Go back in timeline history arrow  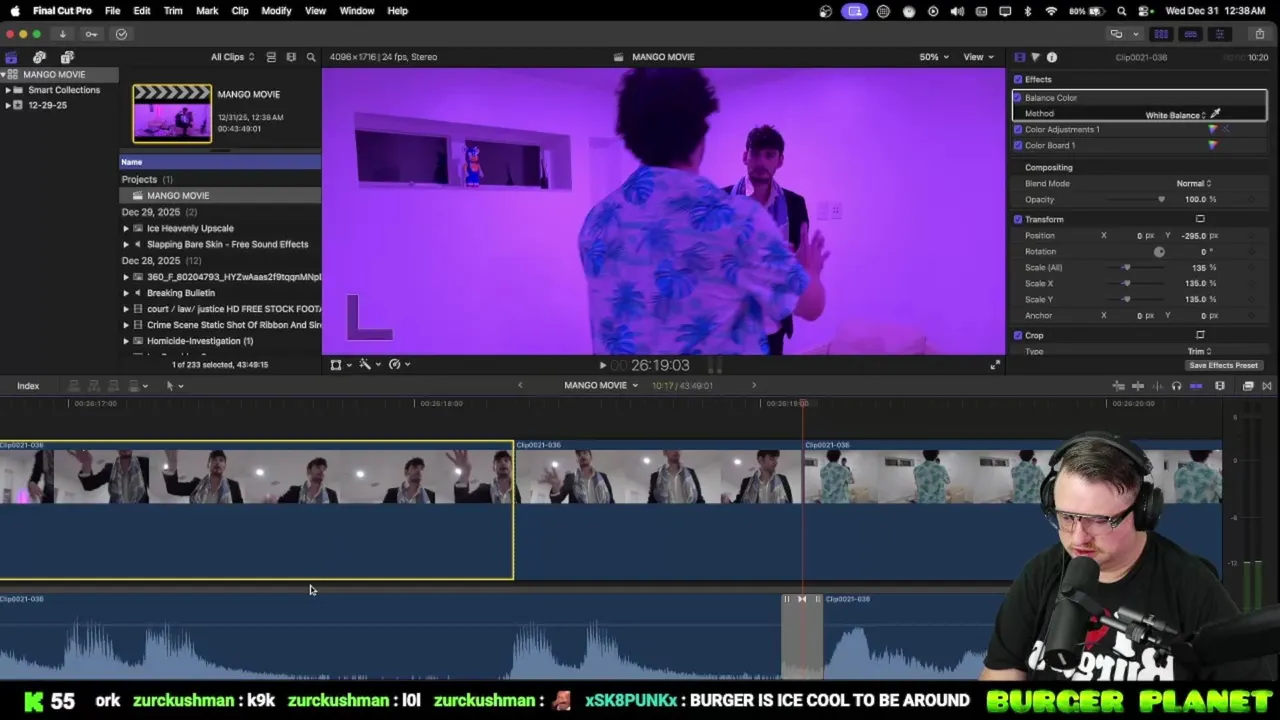click(x=520, y=386)
